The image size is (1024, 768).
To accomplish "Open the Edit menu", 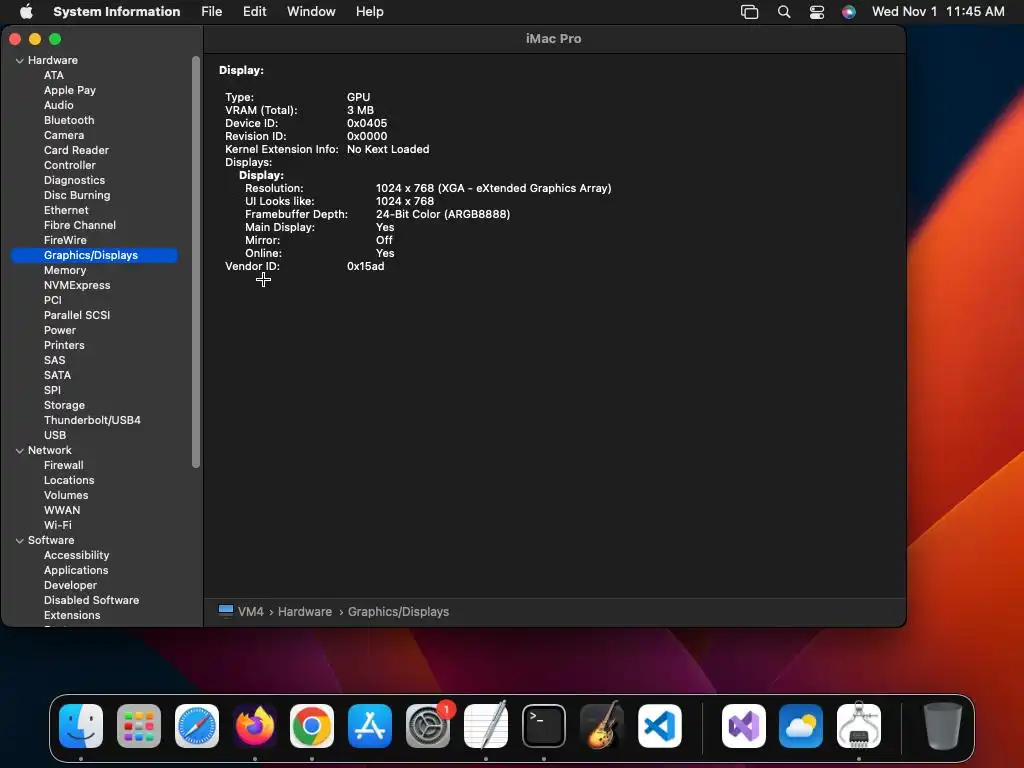I will [254, 12].
